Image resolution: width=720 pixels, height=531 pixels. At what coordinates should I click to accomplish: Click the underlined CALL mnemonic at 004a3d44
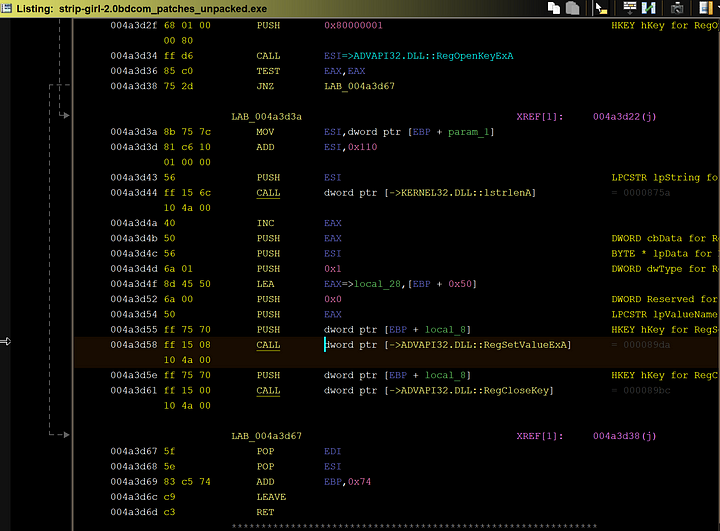click(x=268, y=193)
